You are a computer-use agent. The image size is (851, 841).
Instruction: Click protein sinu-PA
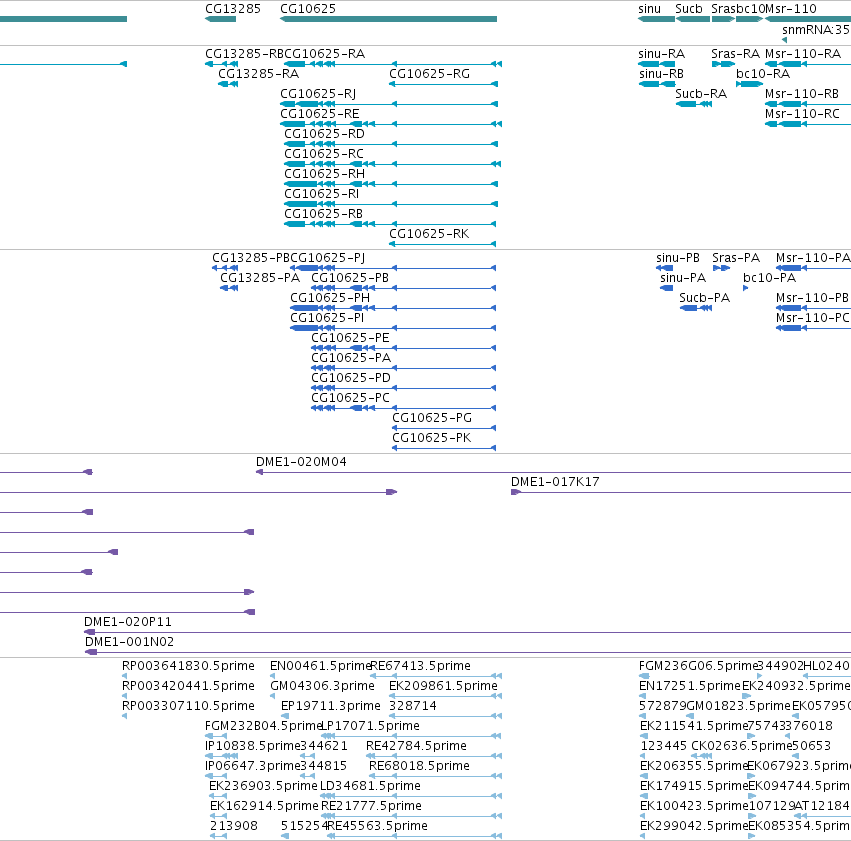683,278
